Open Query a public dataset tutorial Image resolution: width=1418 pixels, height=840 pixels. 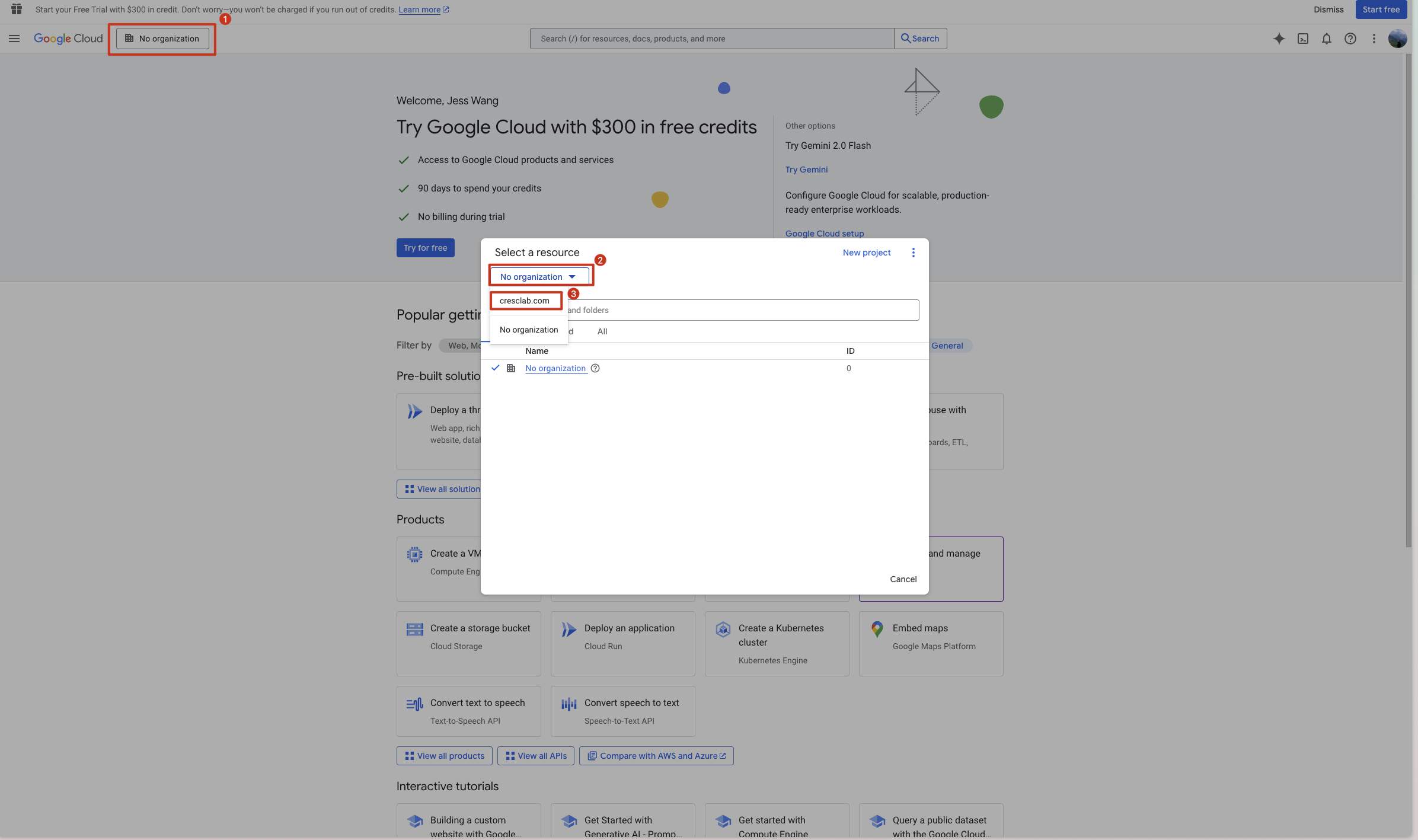coord(931,821)
